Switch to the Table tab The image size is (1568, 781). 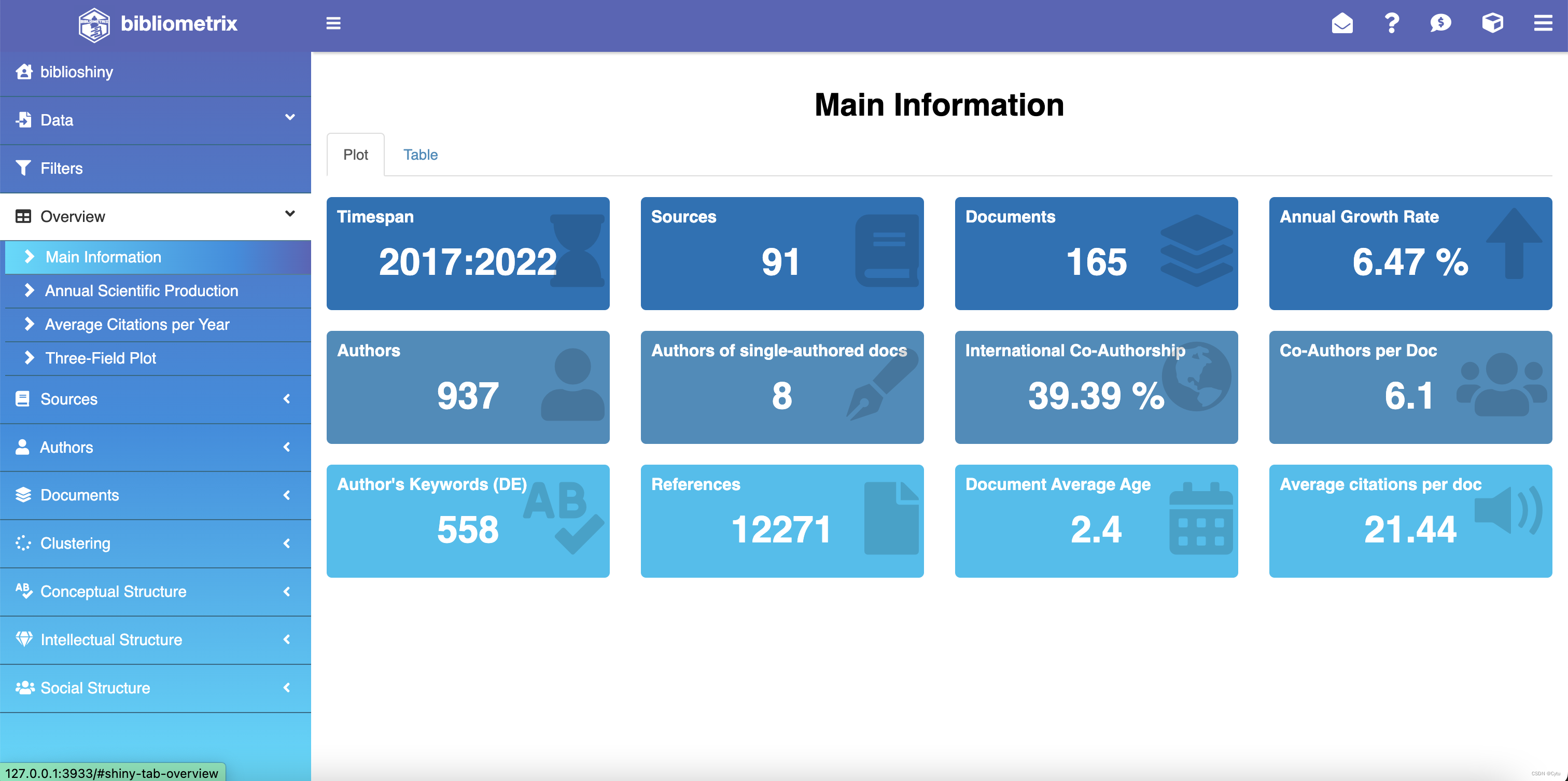point(420,155)
